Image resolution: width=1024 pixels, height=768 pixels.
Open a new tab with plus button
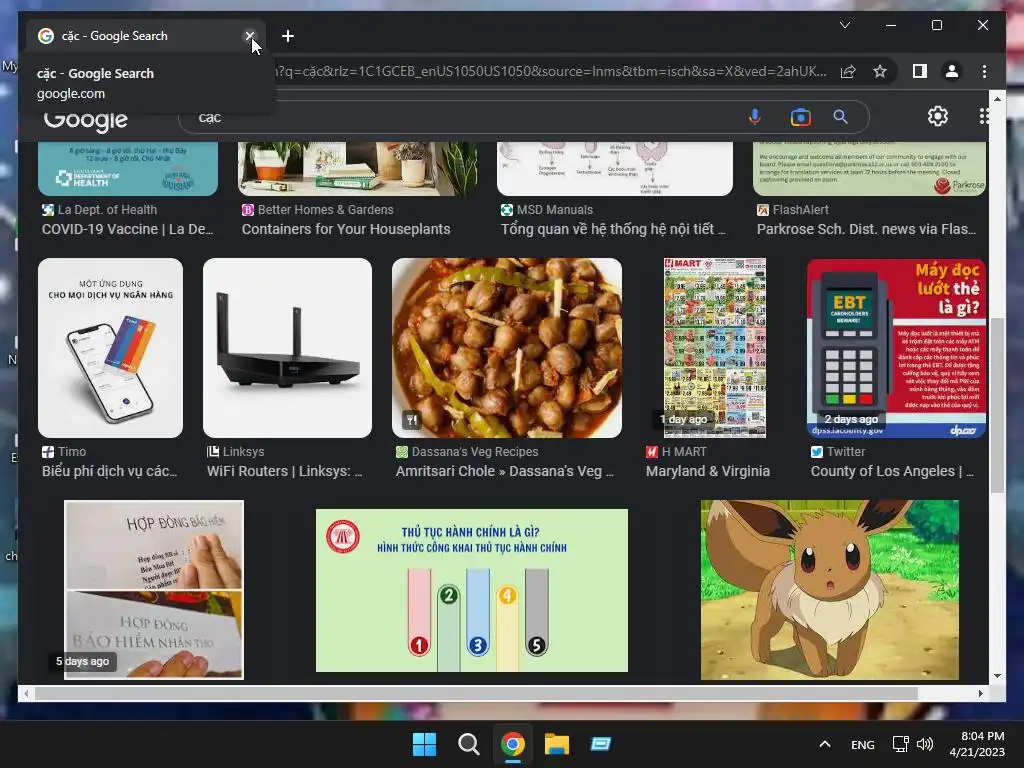(x=288, y=36)
